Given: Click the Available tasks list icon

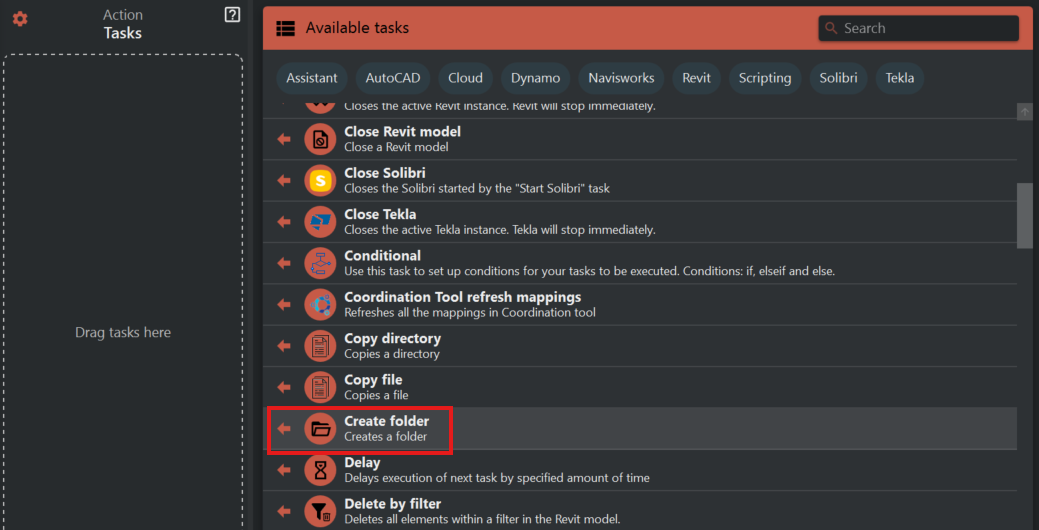Looking at the screenshot, I should (286, 28).
